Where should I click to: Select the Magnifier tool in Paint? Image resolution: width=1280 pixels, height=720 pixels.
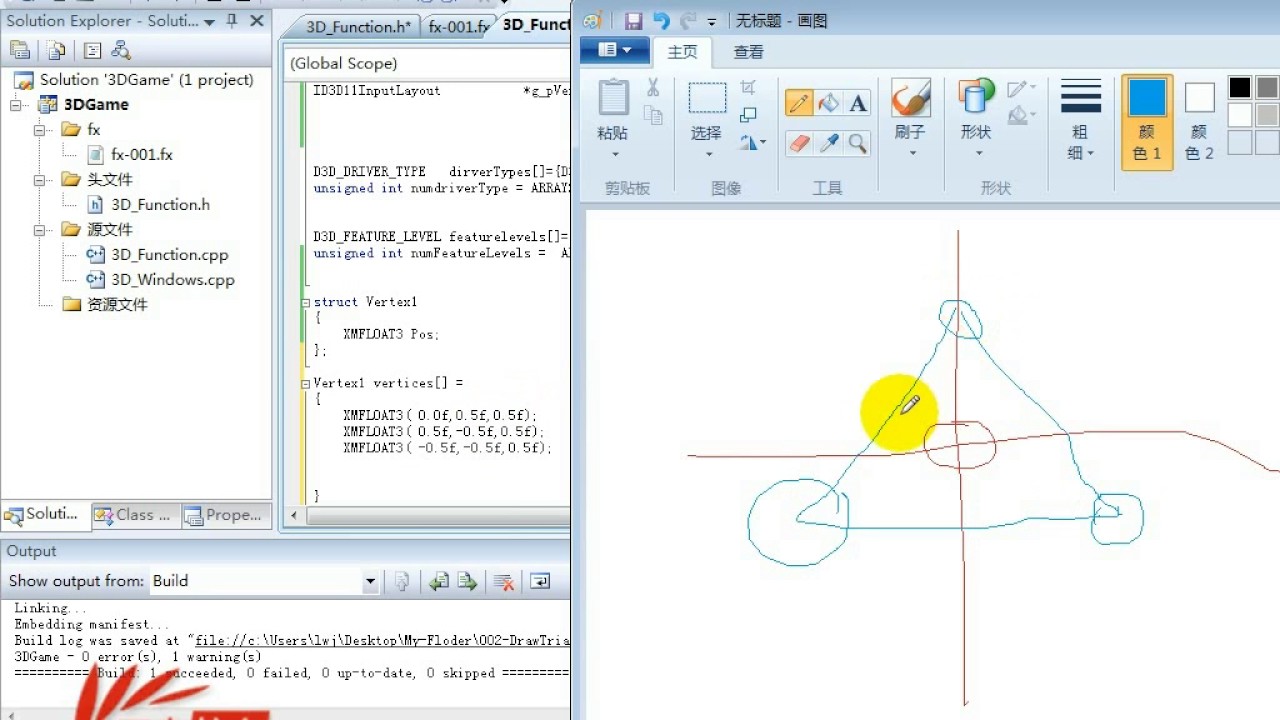point(857,143)
